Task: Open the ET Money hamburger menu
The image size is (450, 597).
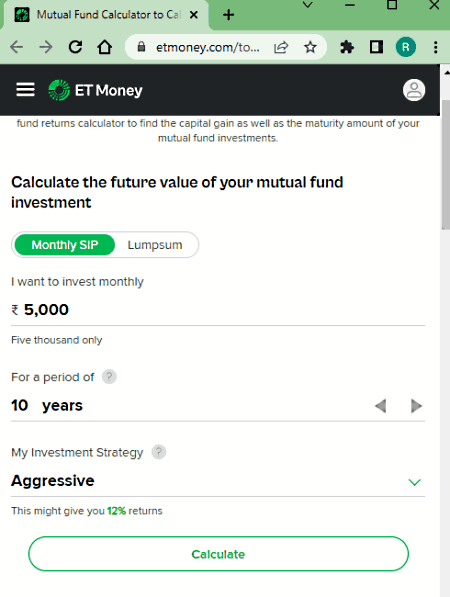Action: coord(25,90)
